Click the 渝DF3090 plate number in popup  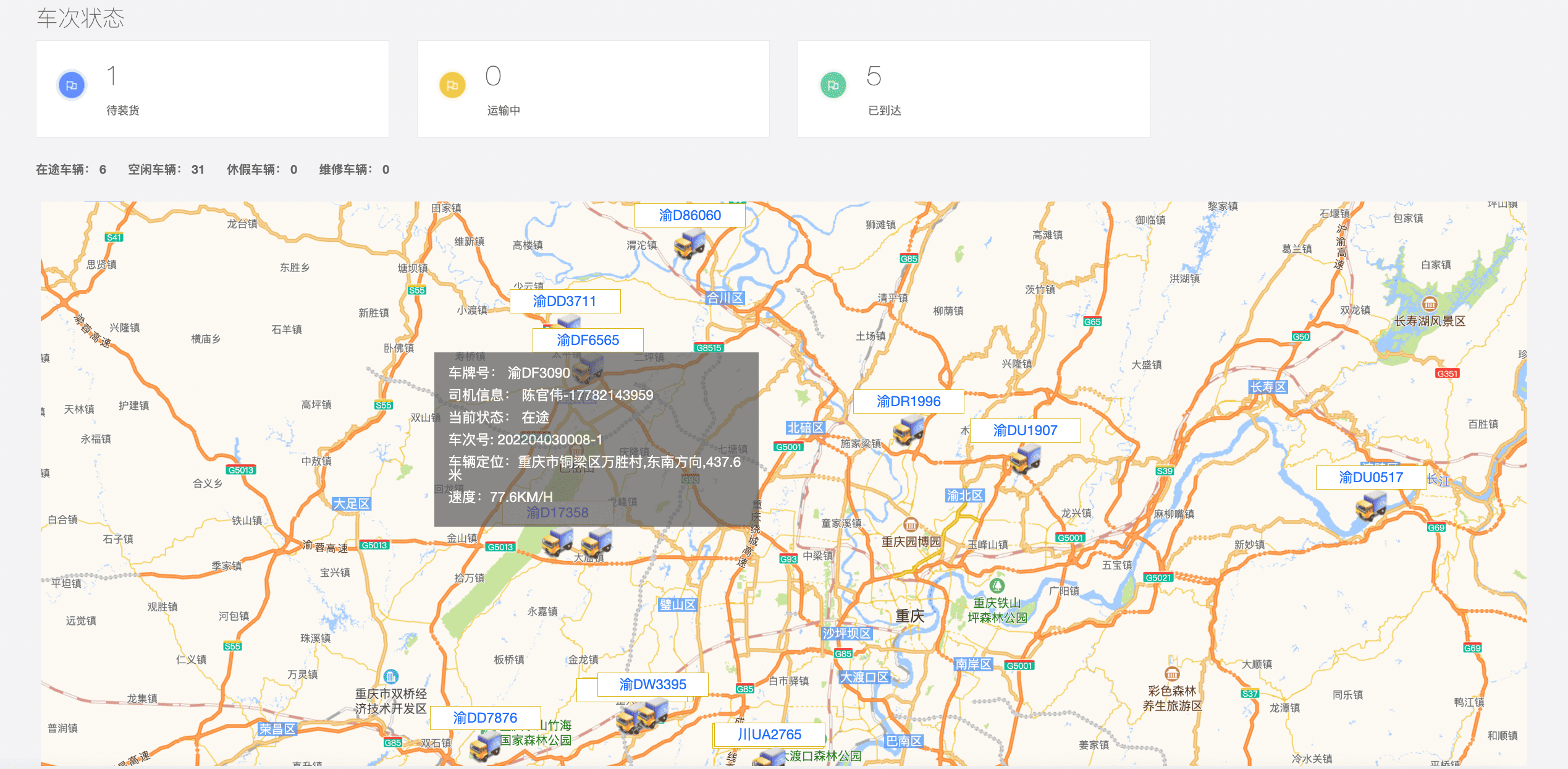point(539,373)
